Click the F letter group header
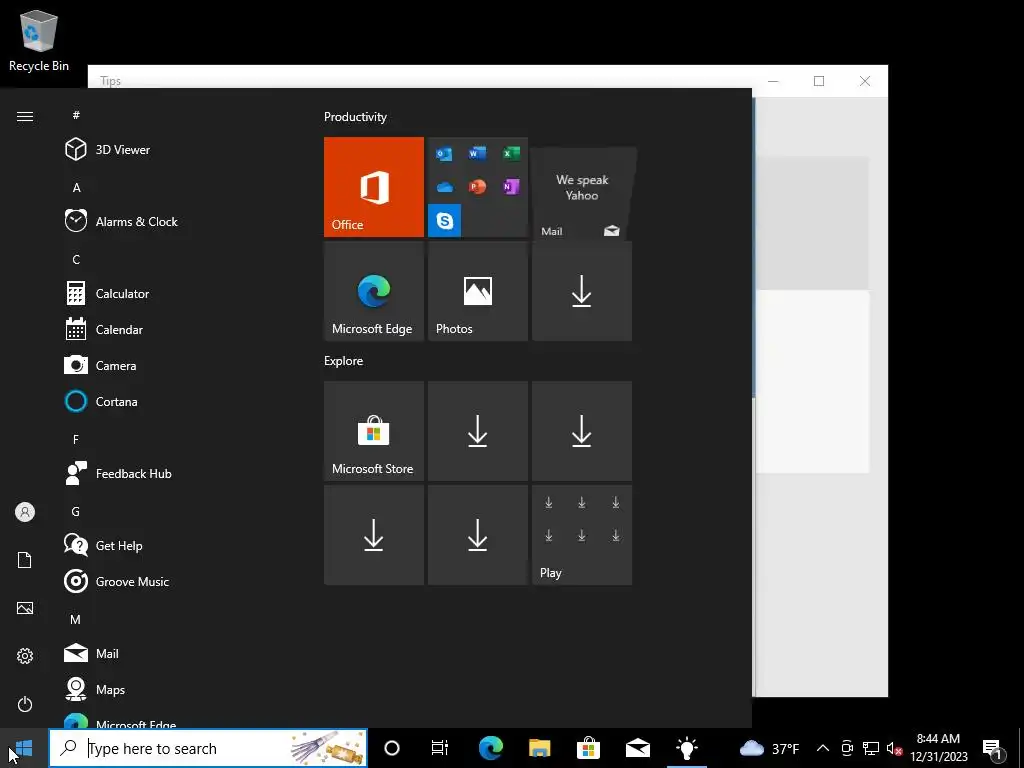Viewport: 1024px width, 768px height. (x=76, y=440)
